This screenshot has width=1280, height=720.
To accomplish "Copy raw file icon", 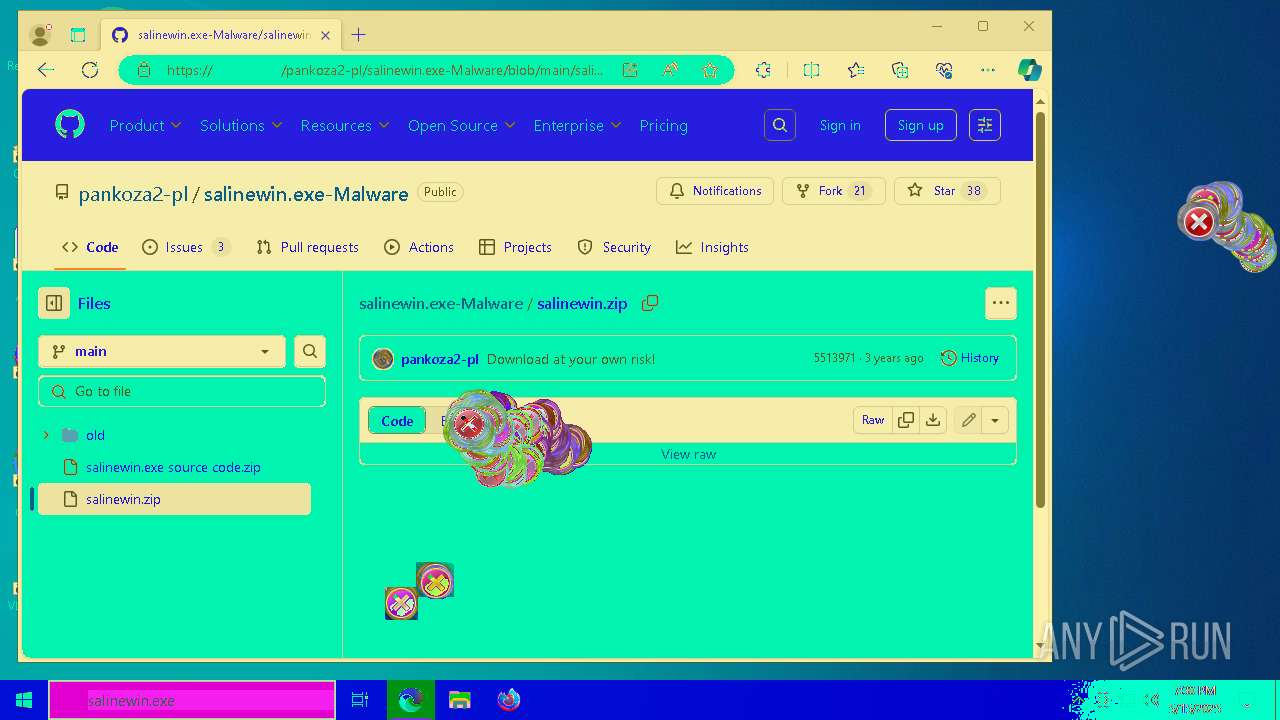I will 906,420.
